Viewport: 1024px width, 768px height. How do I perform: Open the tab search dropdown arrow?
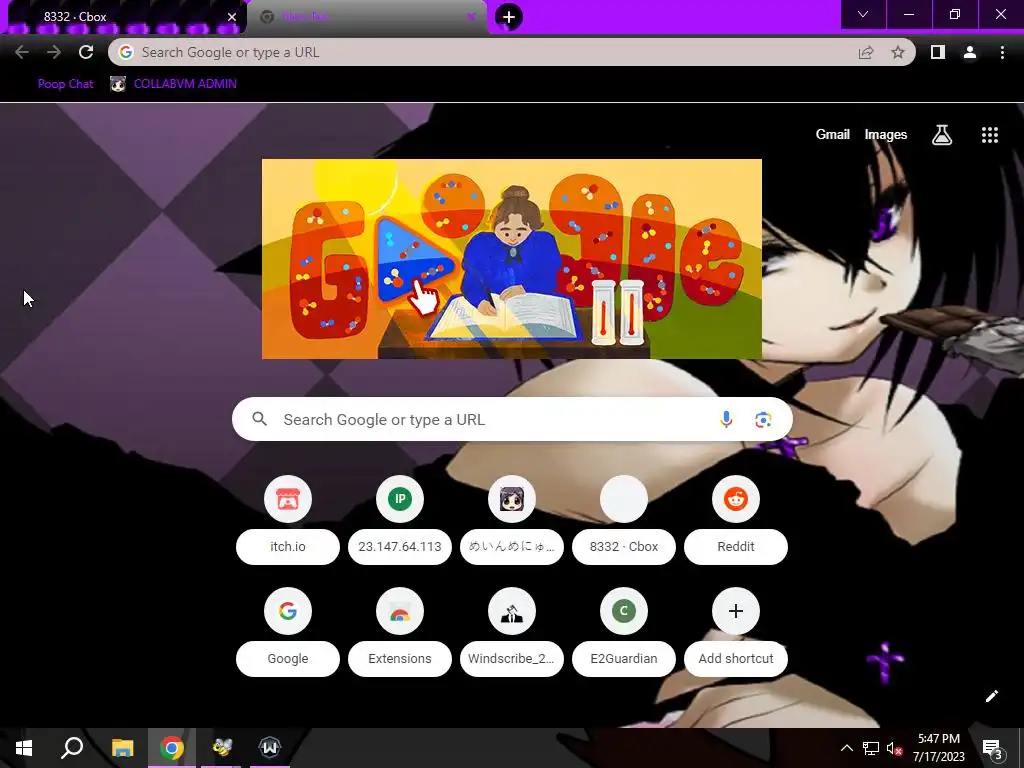coord(863,14)
